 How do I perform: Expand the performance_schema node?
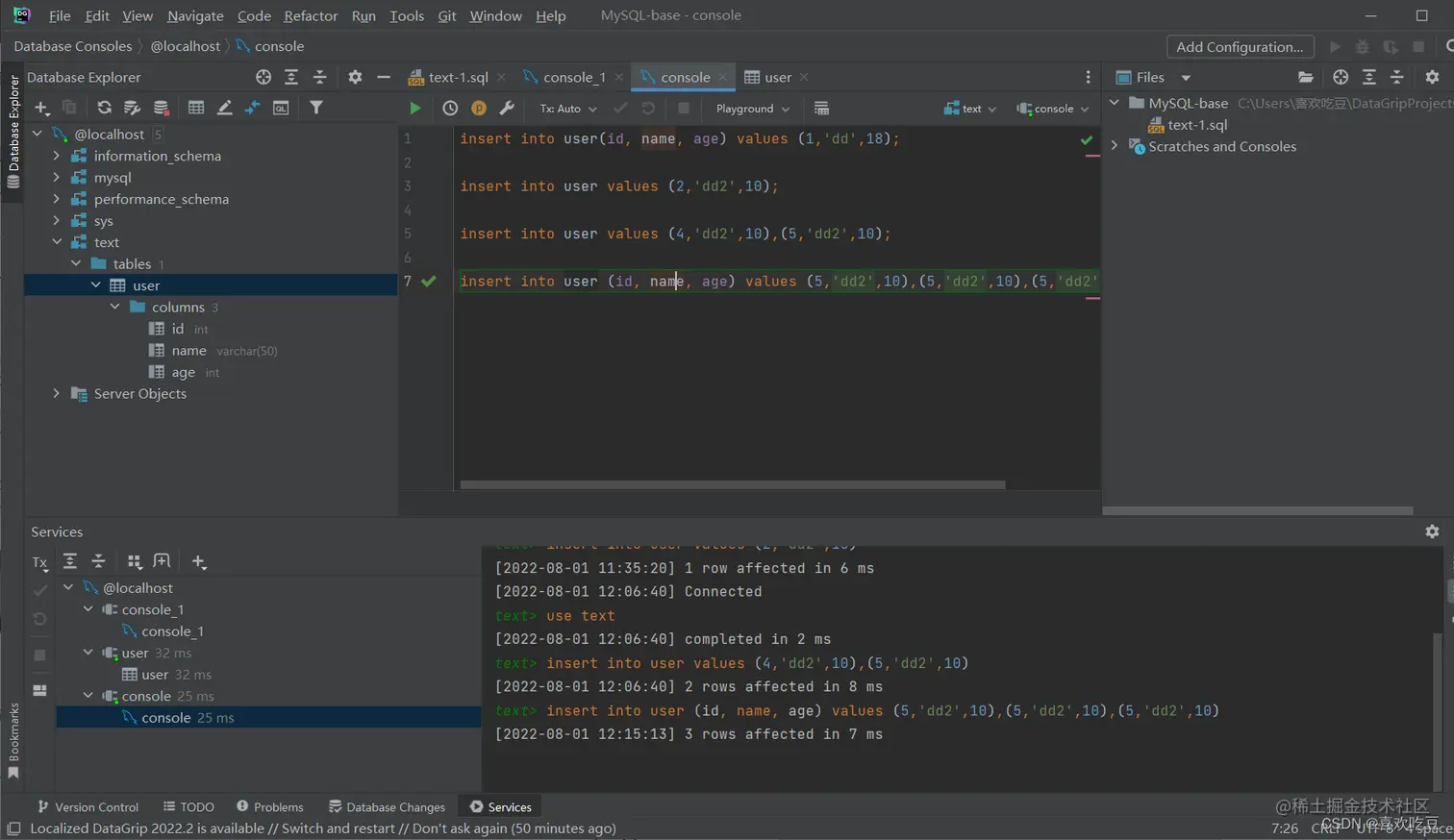[x=57, y=199]
